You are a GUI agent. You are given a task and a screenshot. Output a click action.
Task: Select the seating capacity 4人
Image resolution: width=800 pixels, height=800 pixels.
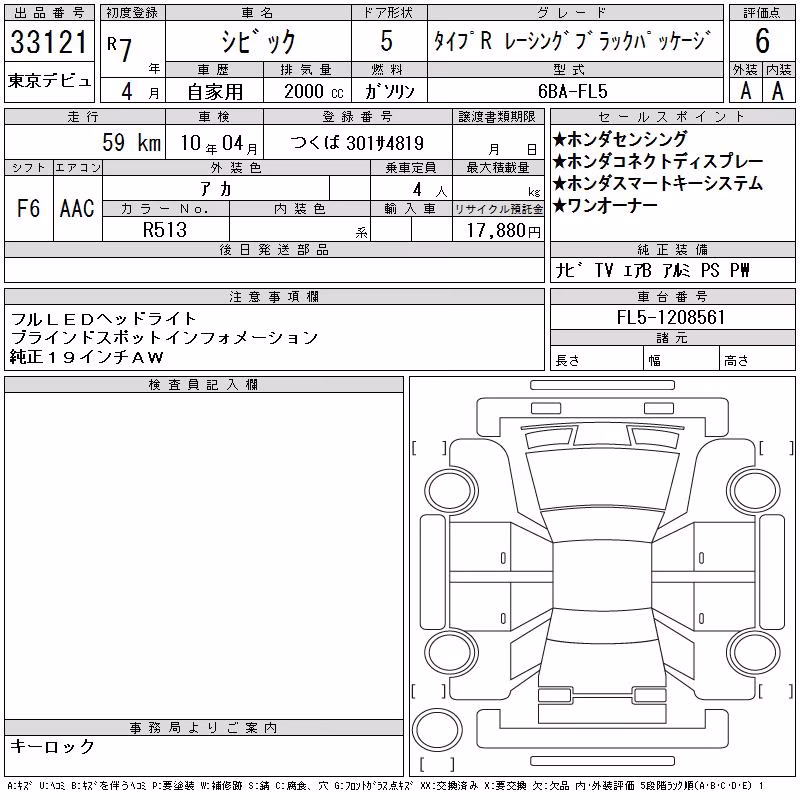tap(430, 190)
